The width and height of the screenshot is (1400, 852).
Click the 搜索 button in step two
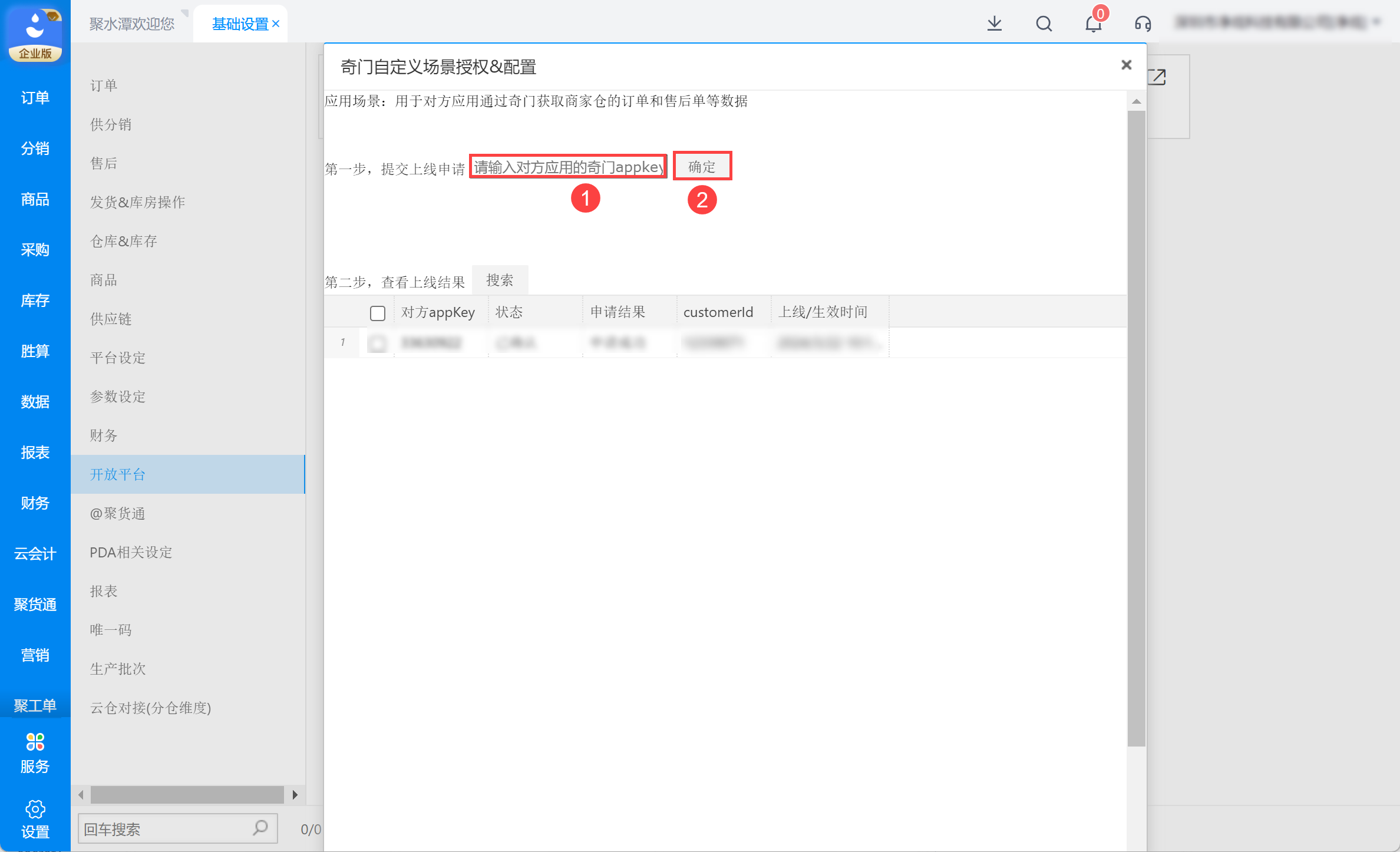coord(500,280)
